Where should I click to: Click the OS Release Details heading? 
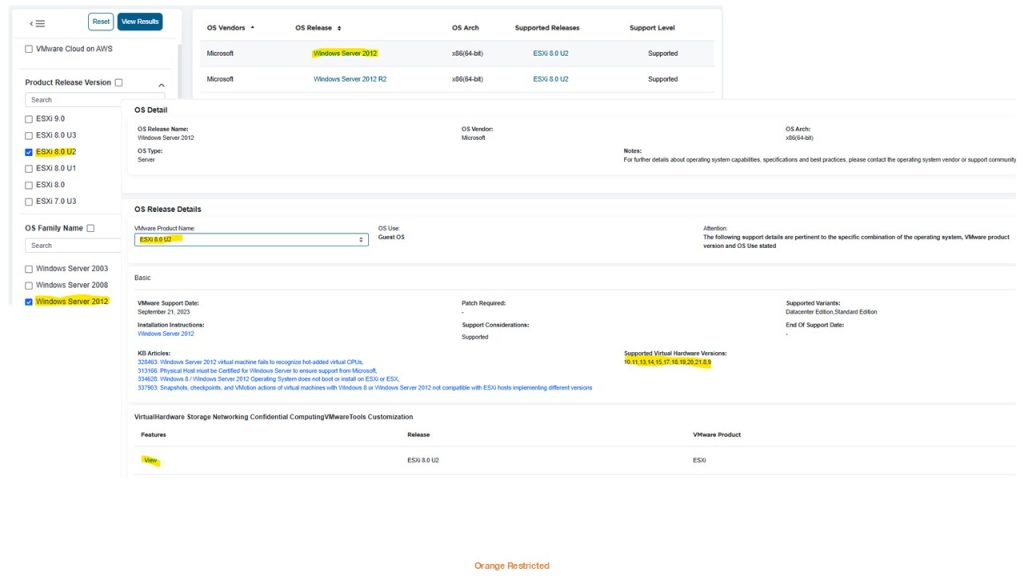(168, 210)
